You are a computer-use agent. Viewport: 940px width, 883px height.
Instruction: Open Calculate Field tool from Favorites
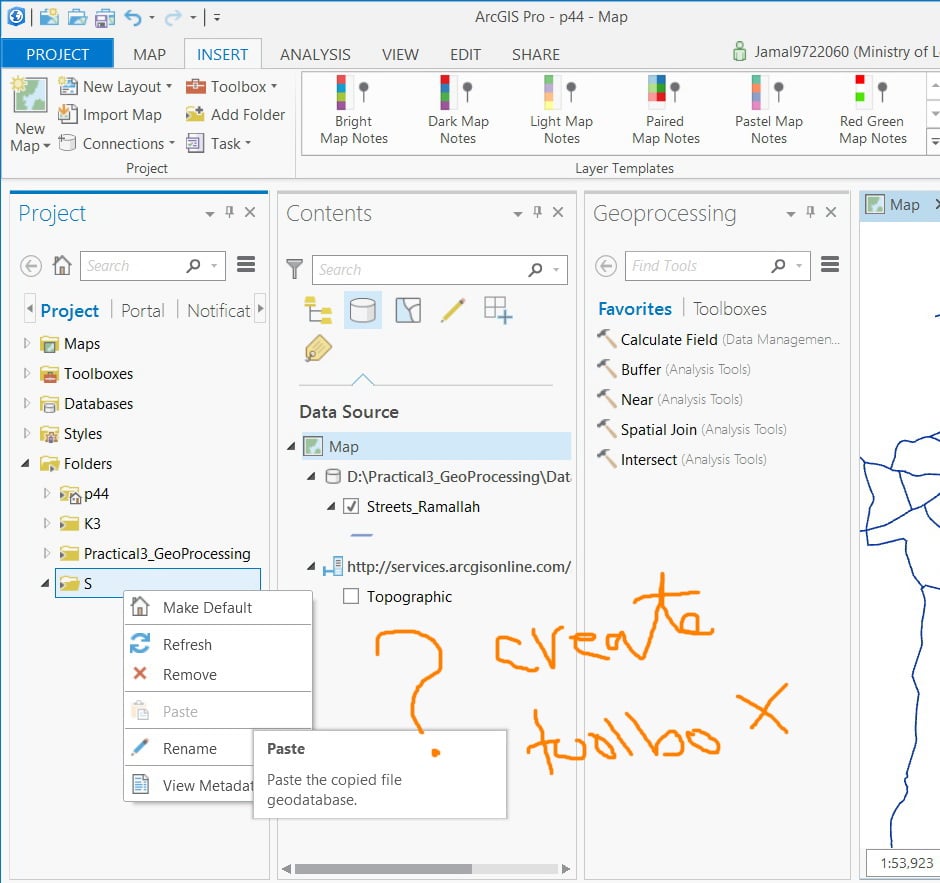click(x=718, y=339)
